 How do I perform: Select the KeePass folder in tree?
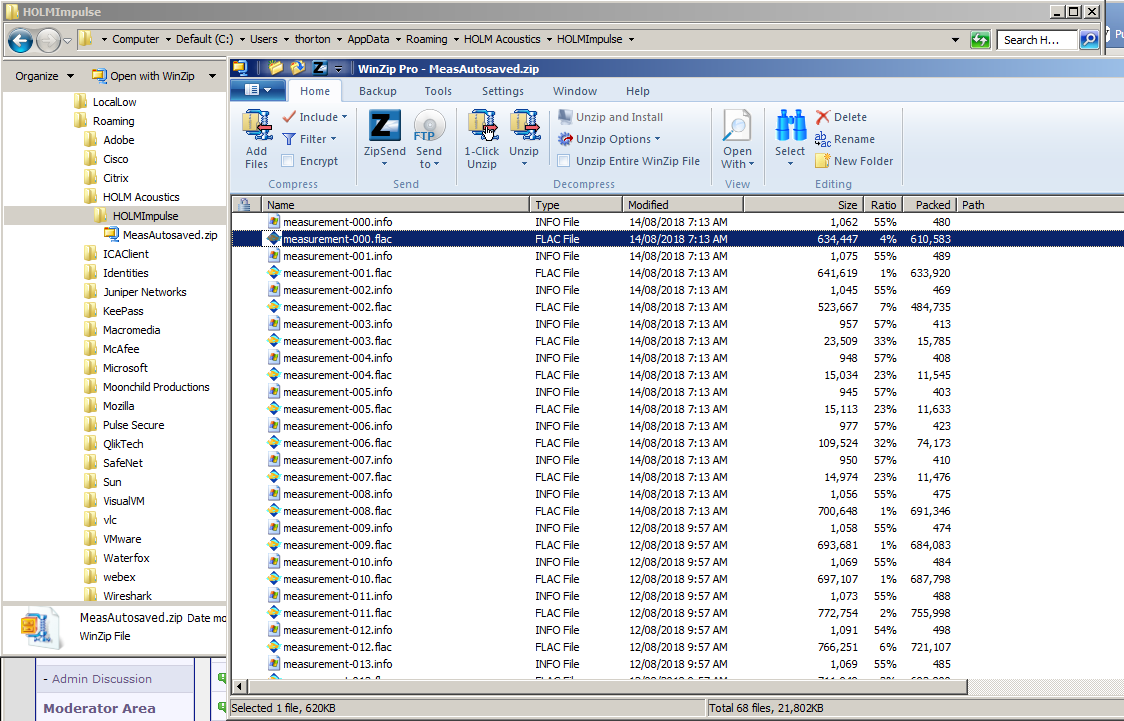point(123,311)
